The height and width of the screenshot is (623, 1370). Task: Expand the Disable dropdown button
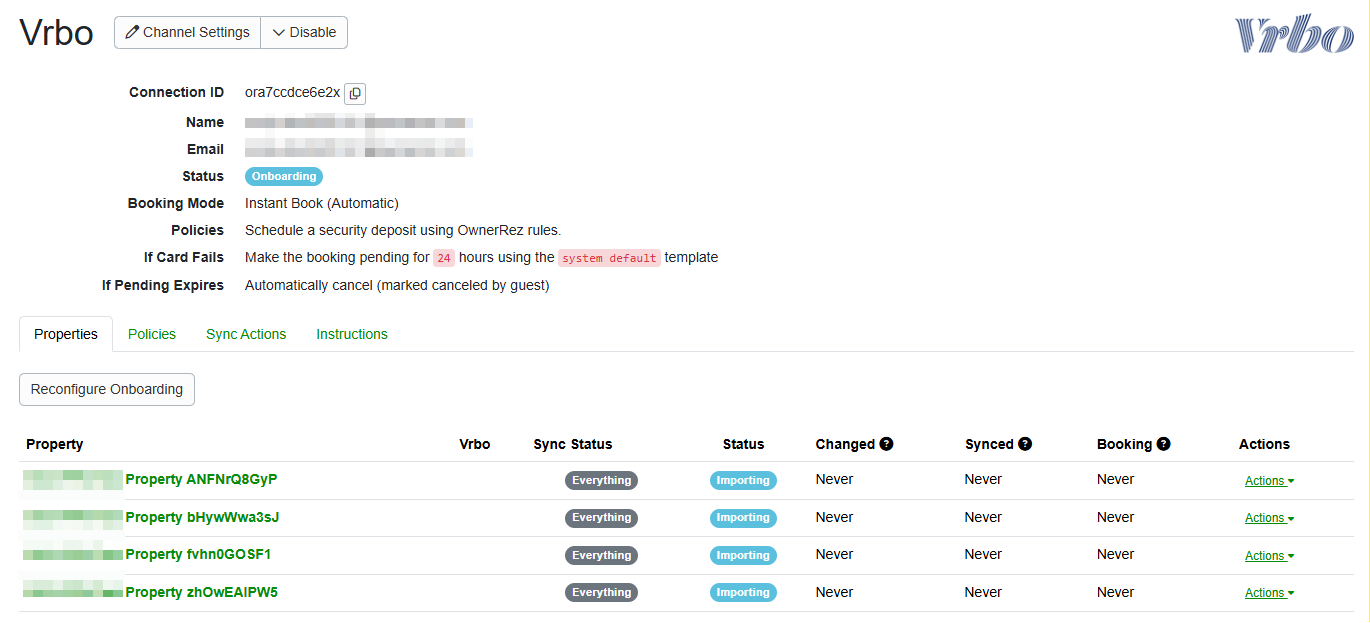304,32
